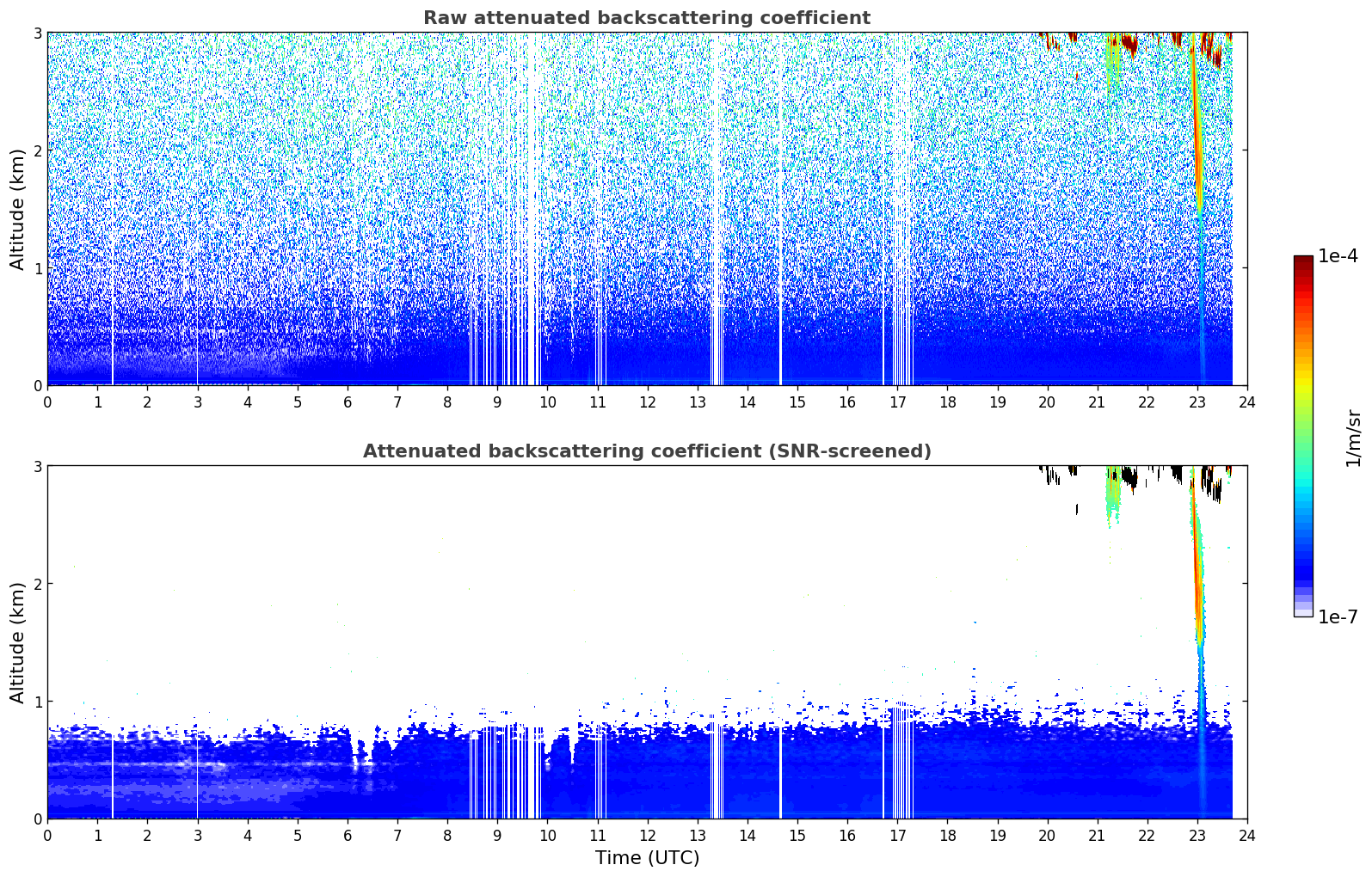This screenshot has width=1372, height=877.
Task: Click the 12 hour tick on top axis
Action: pyautogui.click(x=647, y=402)
